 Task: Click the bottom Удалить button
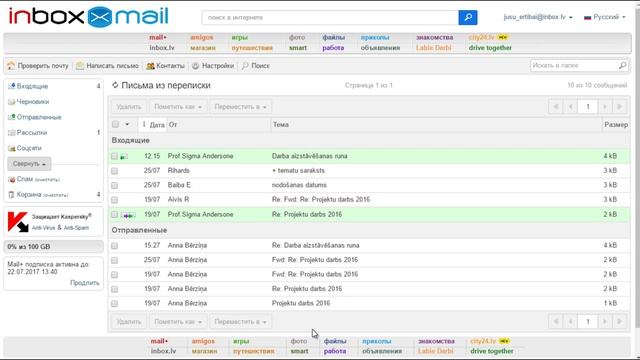pos(129,322)
